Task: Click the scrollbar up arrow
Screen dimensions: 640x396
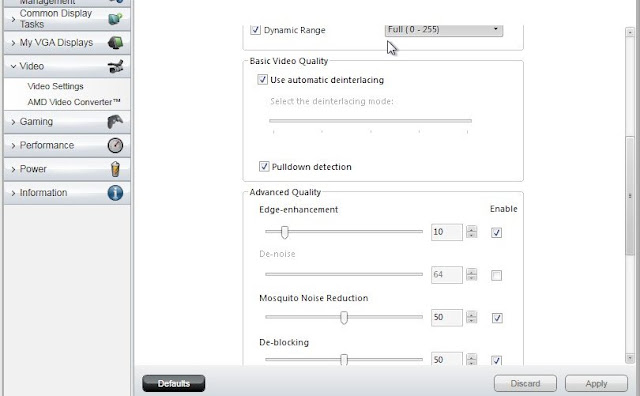Action: tap(630, 32)
